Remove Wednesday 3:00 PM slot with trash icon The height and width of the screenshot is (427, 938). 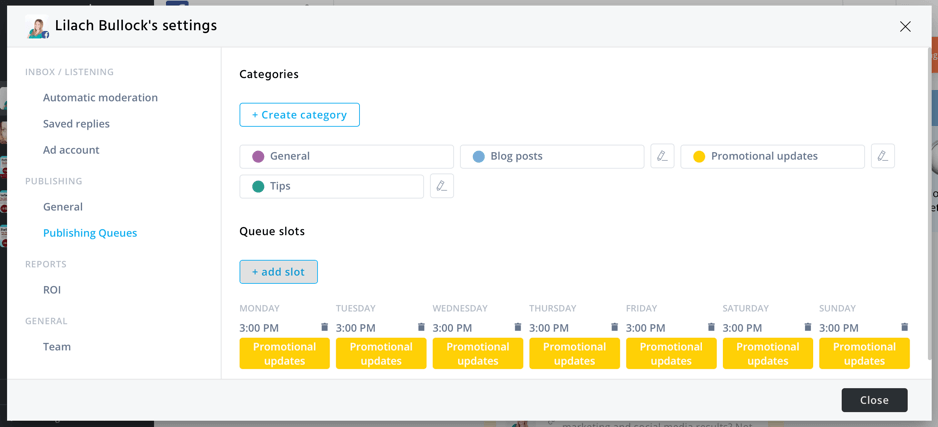(x=518, y=327)
